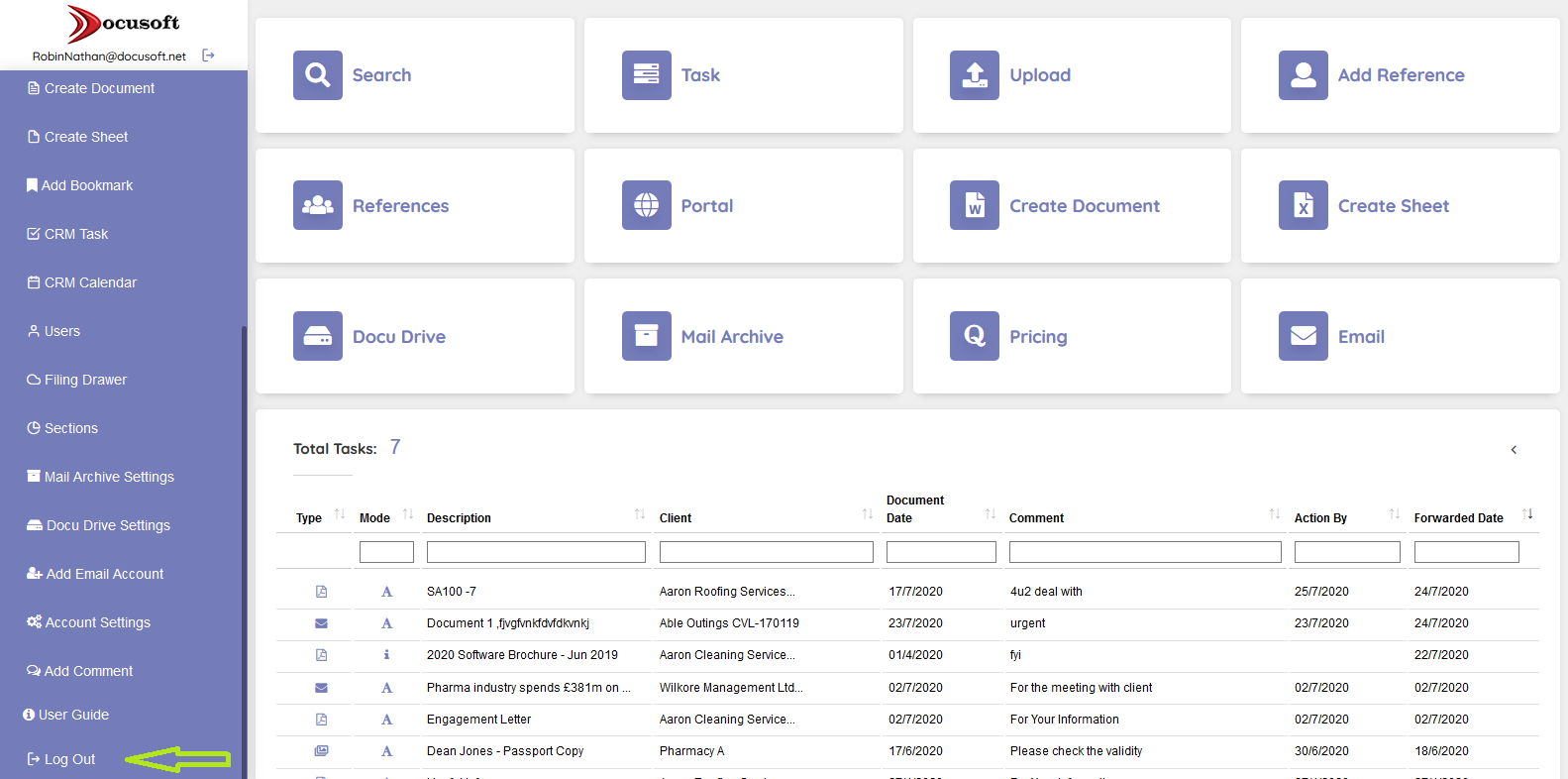The width and height of the screenshot is (1568, 779).
Task: Click the Pricing Q icon
Action: point(975,336)
